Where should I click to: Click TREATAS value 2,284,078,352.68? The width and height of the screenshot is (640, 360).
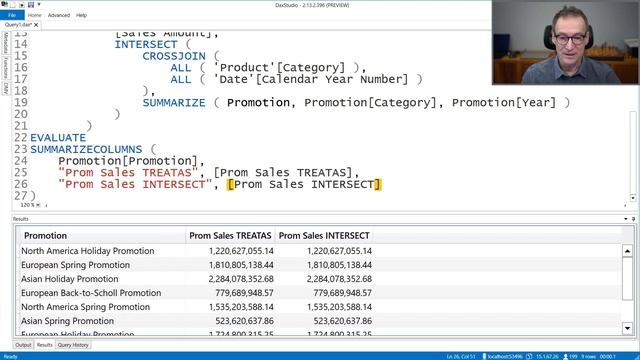241,279
